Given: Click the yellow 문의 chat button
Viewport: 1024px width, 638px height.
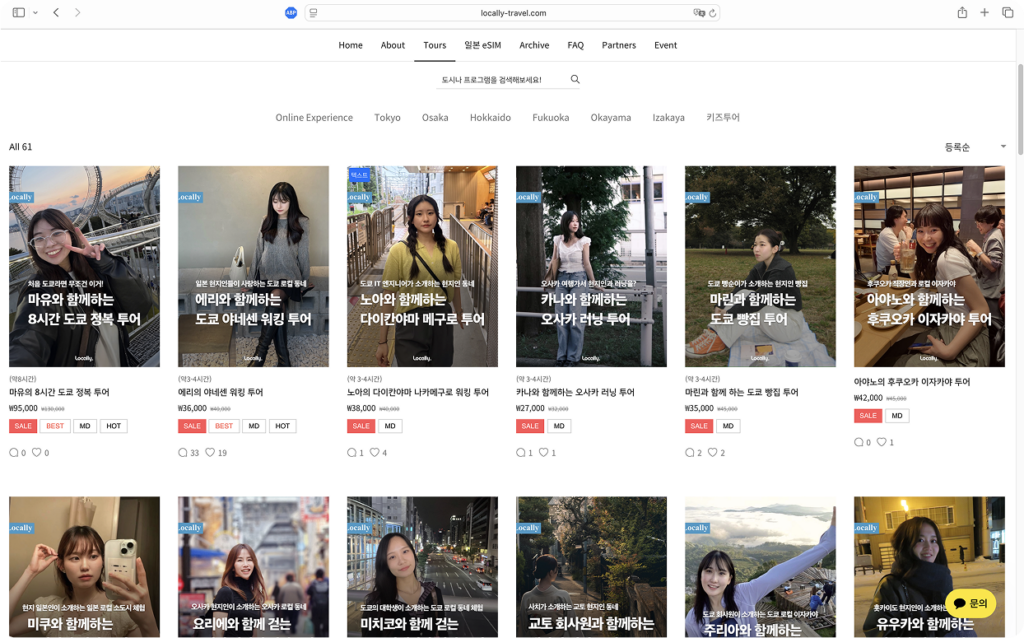Looking at the screenshot, I should (x=970, y=603).
